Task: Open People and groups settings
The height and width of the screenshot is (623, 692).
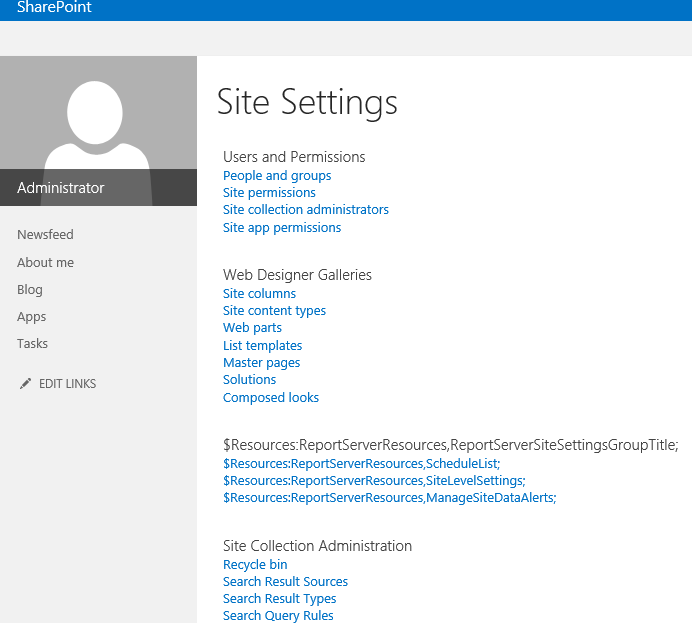Action: (277, 176)
